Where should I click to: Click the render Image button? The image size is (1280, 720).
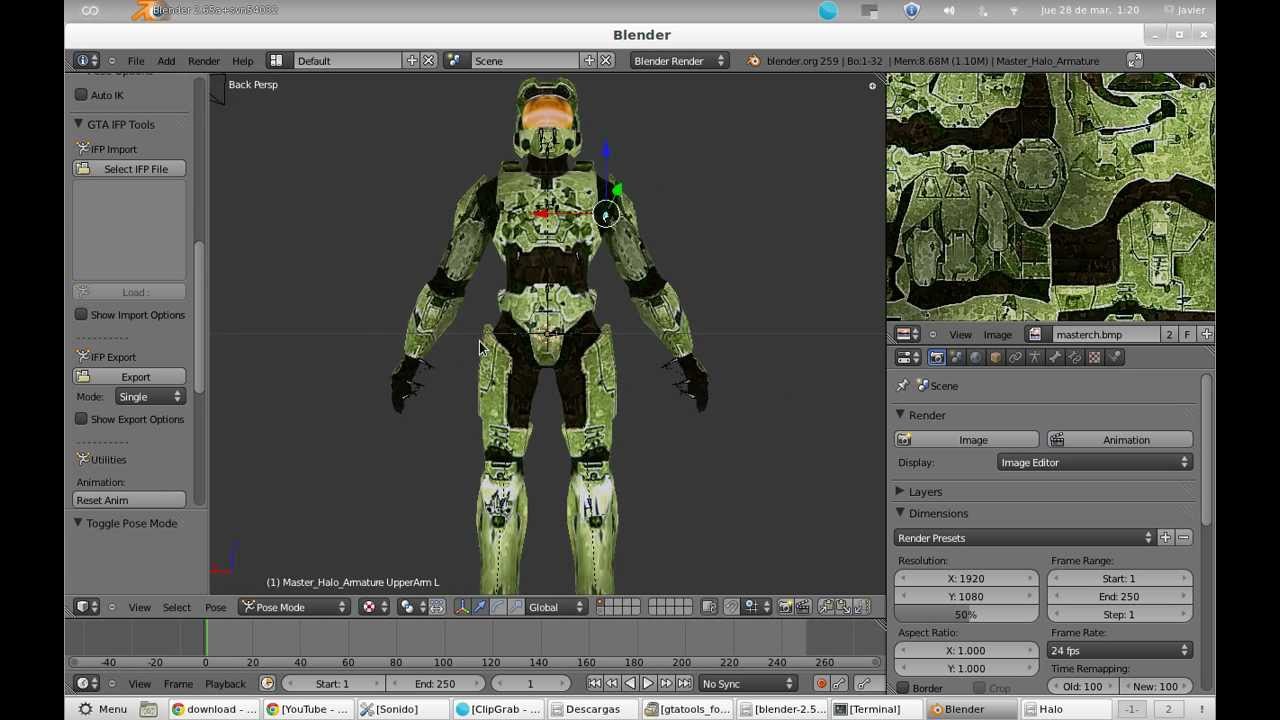[x=967, y=440]
